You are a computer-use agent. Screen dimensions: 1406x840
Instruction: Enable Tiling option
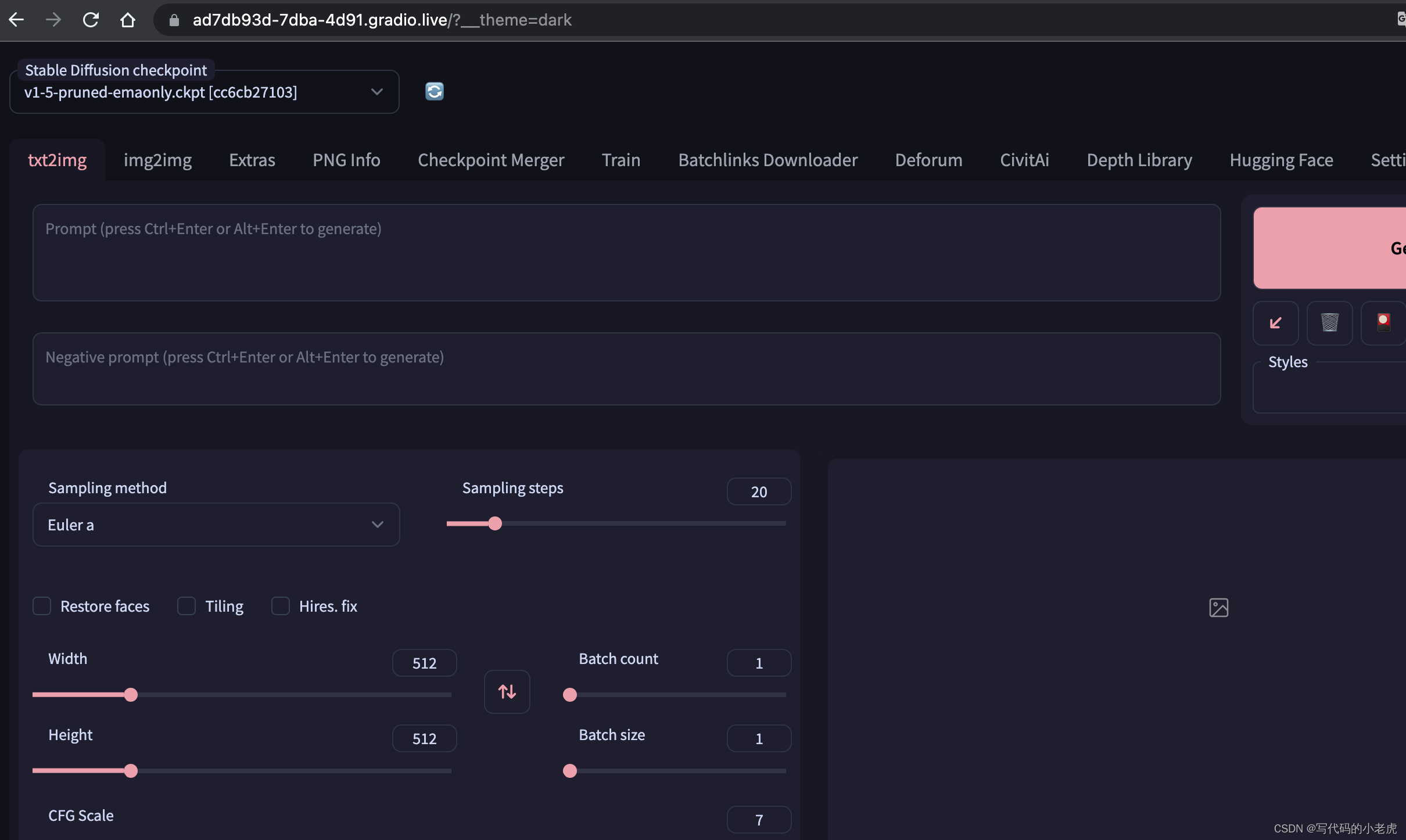186,606
